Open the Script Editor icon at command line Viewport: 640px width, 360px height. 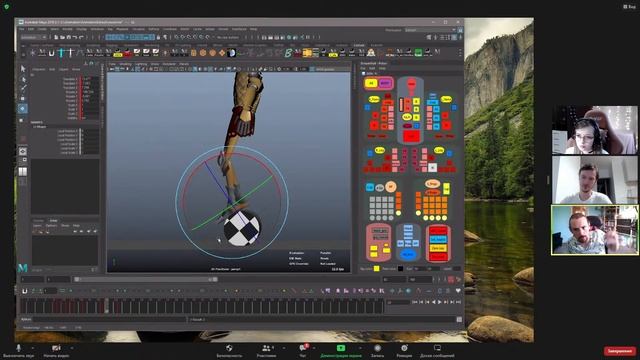(459, 320)
